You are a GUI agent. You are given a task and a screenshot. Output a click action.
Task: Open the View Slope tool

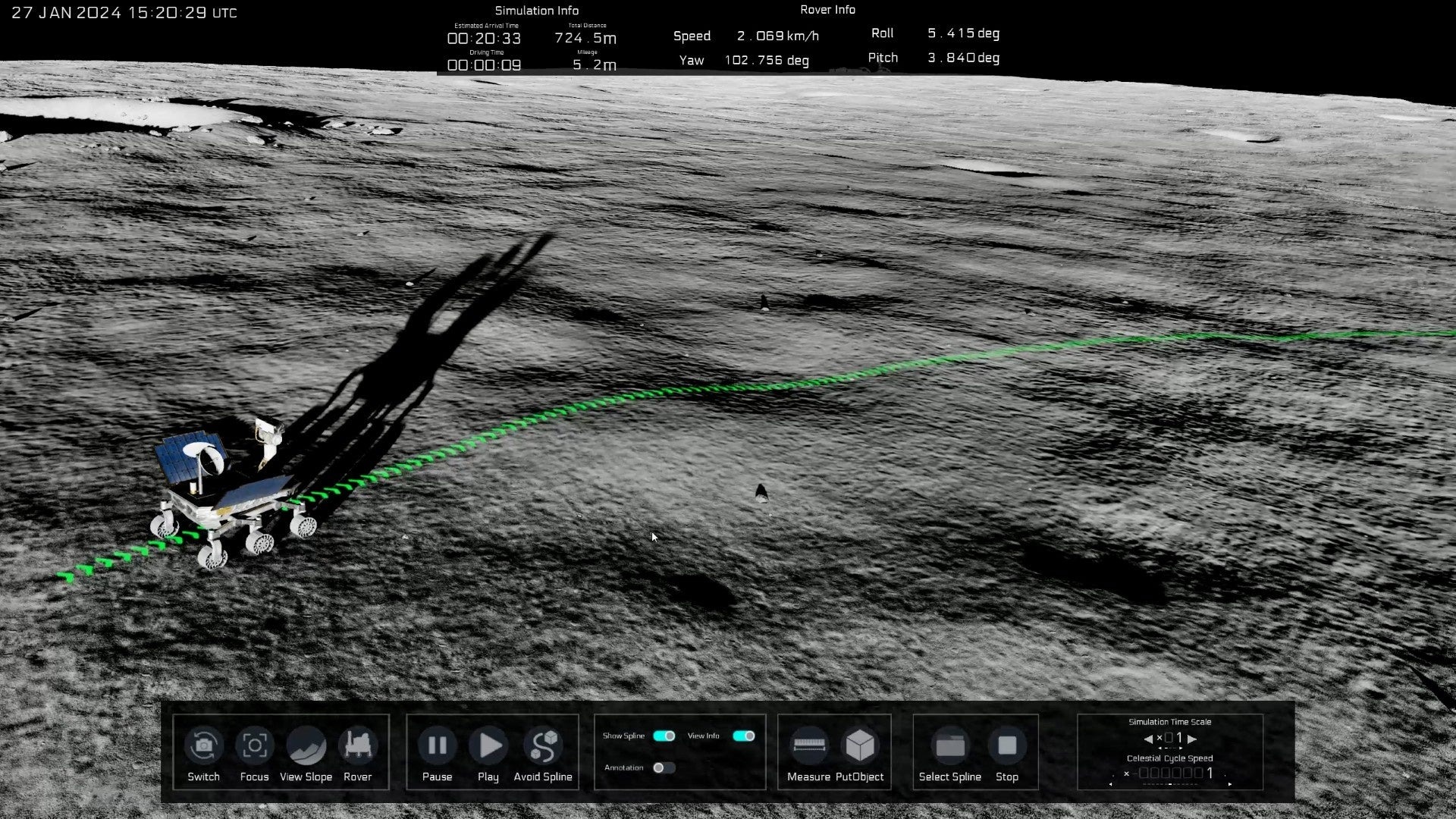tap(306, 746)
